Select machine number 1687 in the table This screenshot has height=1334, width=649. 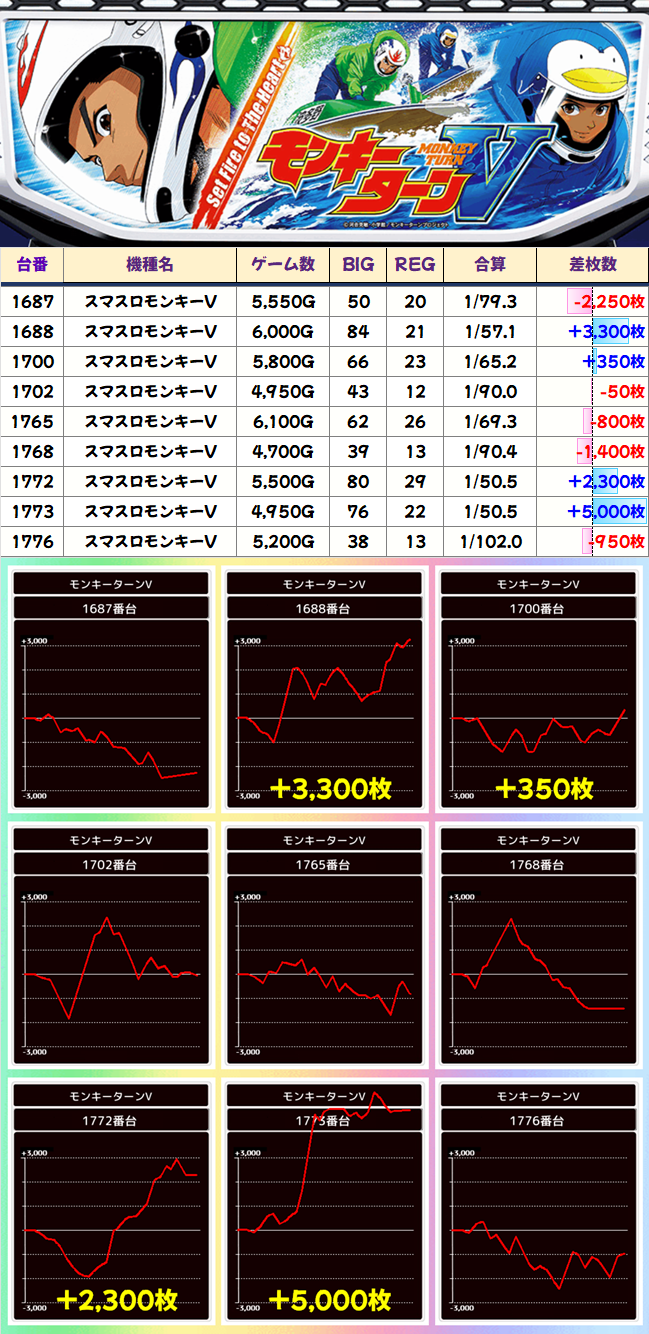pyautogui.click(x=32, y=301)
